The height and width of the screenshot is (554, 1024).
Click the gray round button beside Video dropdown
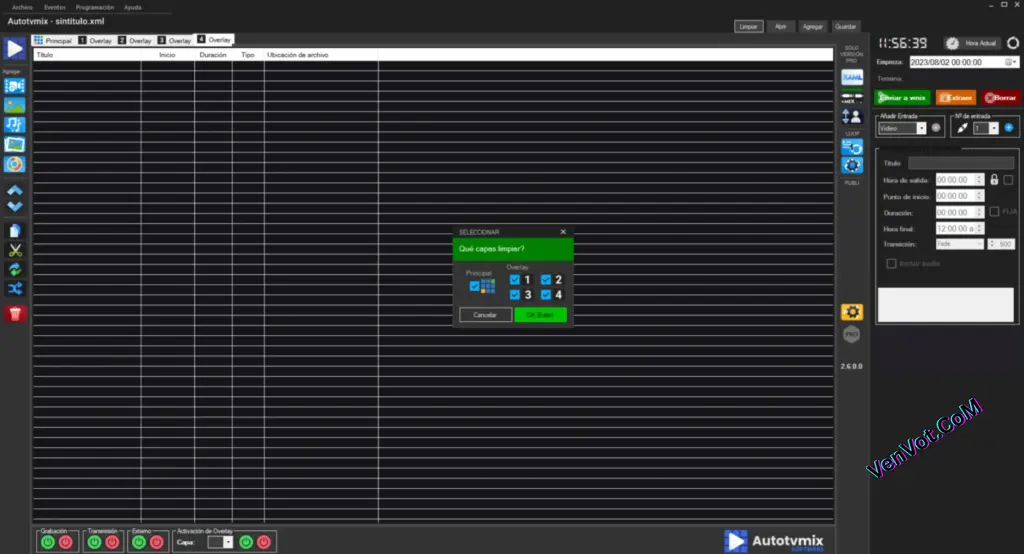(x=936, y=128)
